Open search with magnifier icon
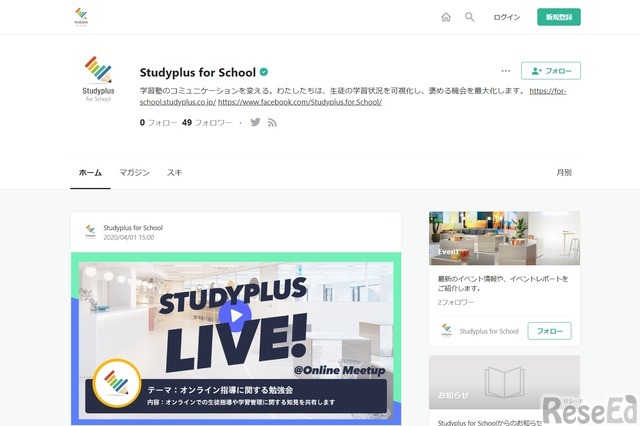This screenshot has width=640, height=426. (470, 17)
